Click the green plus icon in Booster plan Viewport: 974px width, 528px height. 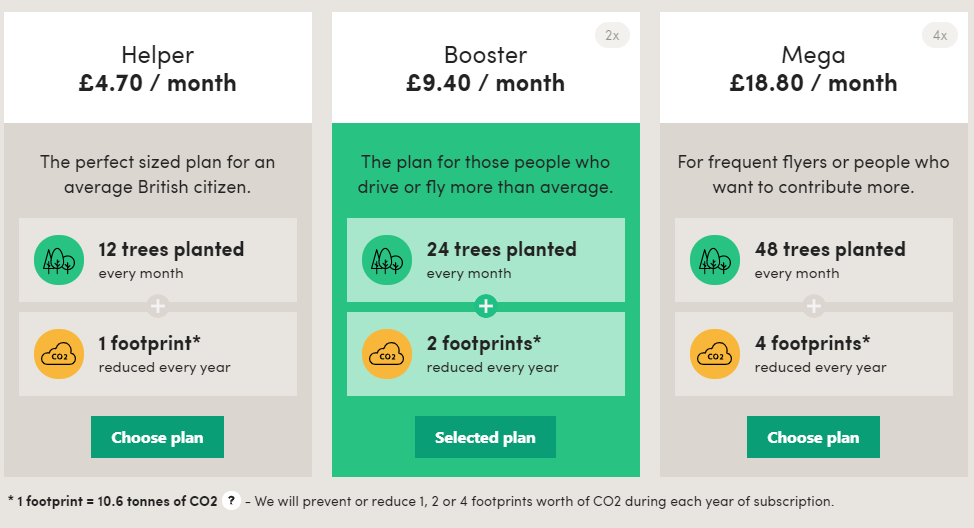(x=486, y=306)
